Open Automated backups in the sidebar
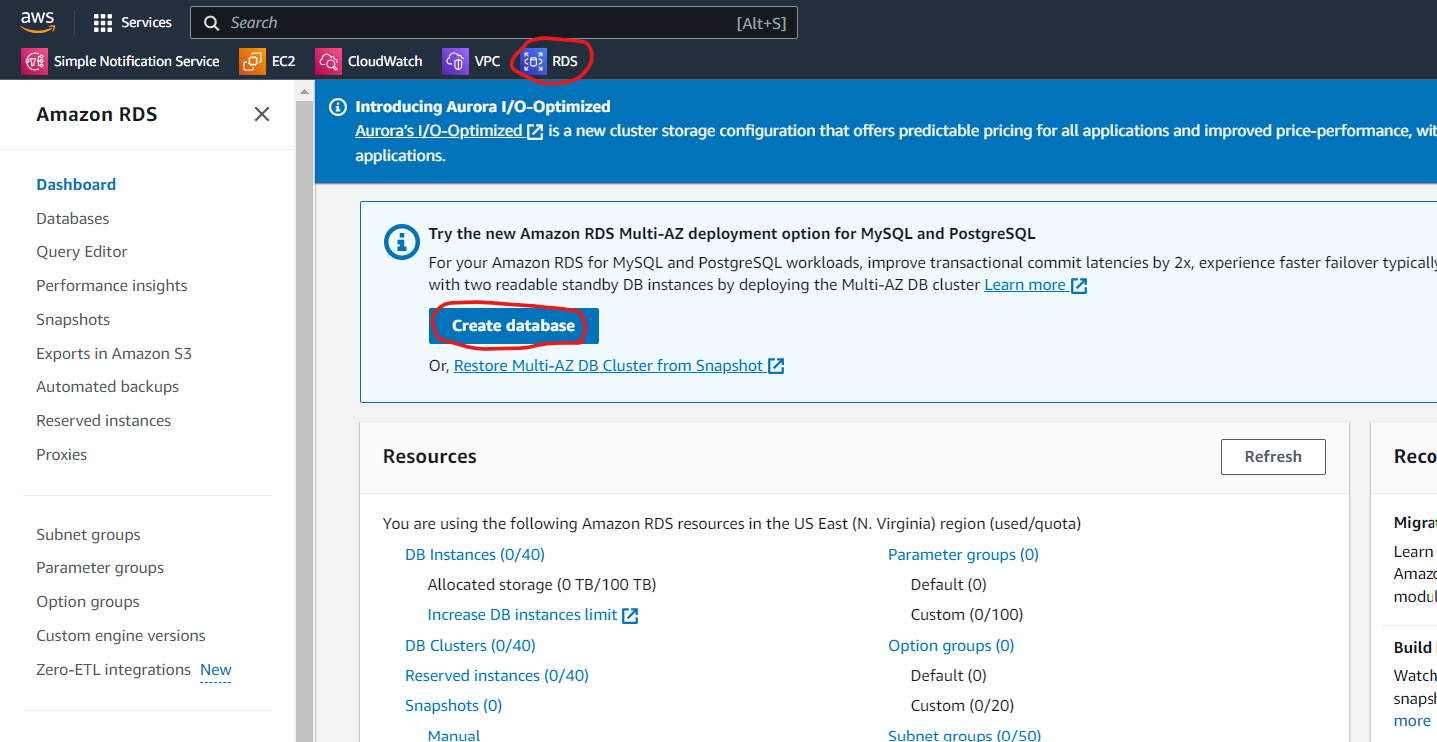 [x=108, y=387]
